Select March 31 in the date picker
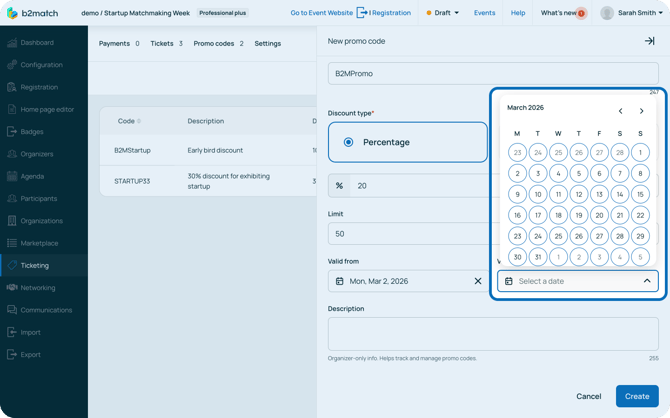Image resolution: width=670 pixels, height=418 pixels. pyautogui.click(x=538, y=257)
